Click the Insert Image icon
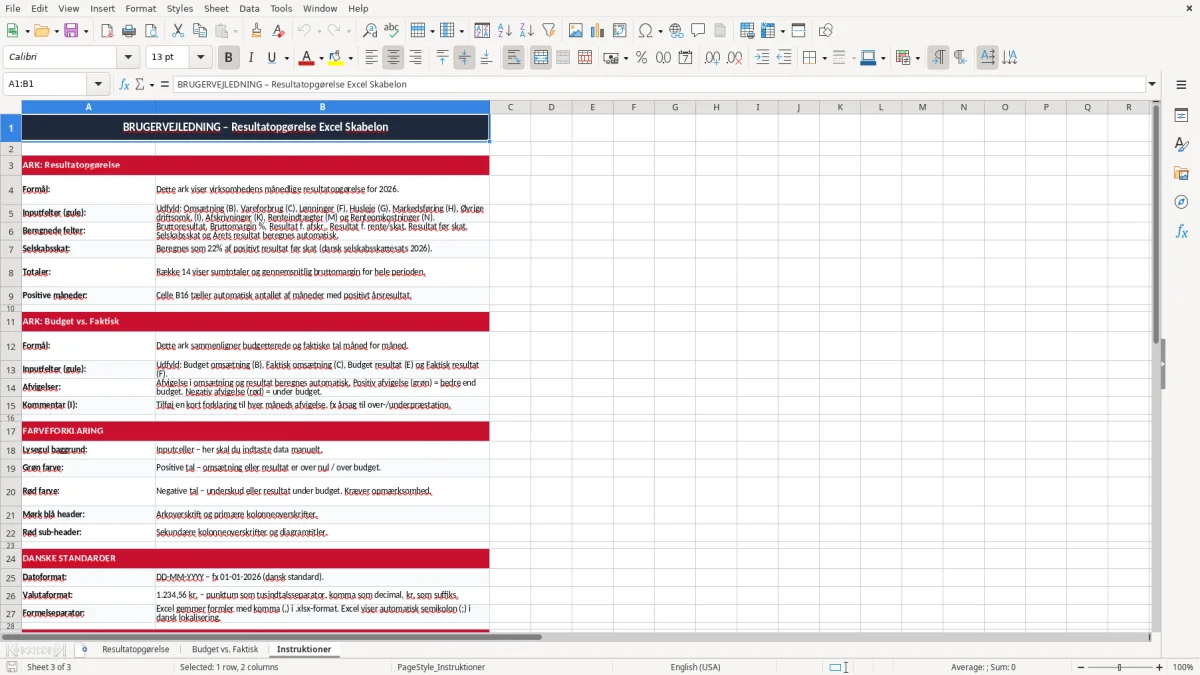Screen dimensions: 1200x675 tap(576, 31)
